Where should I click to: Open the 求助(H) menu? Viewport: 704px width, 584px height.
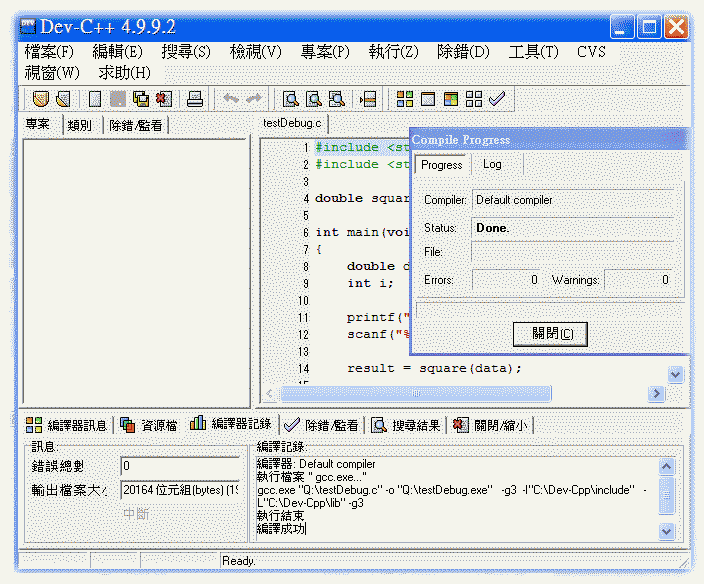[124, 72]
